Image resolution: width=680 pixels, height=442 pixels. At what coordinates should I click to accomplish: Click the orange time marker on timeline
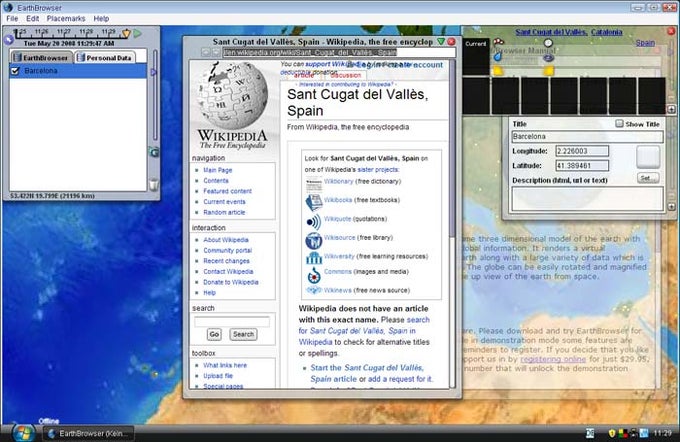click(x=126, y=33)
